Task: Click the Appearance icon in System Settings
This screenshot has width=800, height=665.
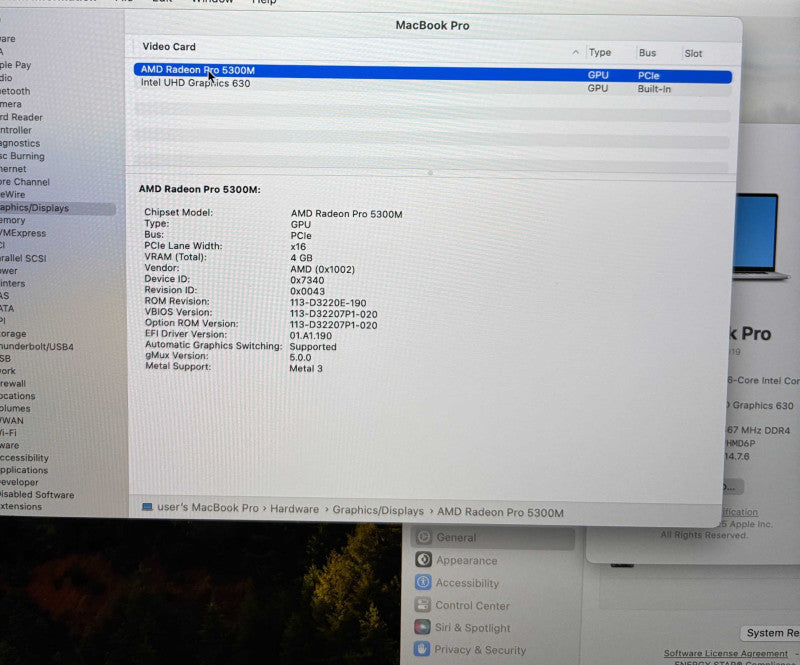Action: (x=423, y=560)
